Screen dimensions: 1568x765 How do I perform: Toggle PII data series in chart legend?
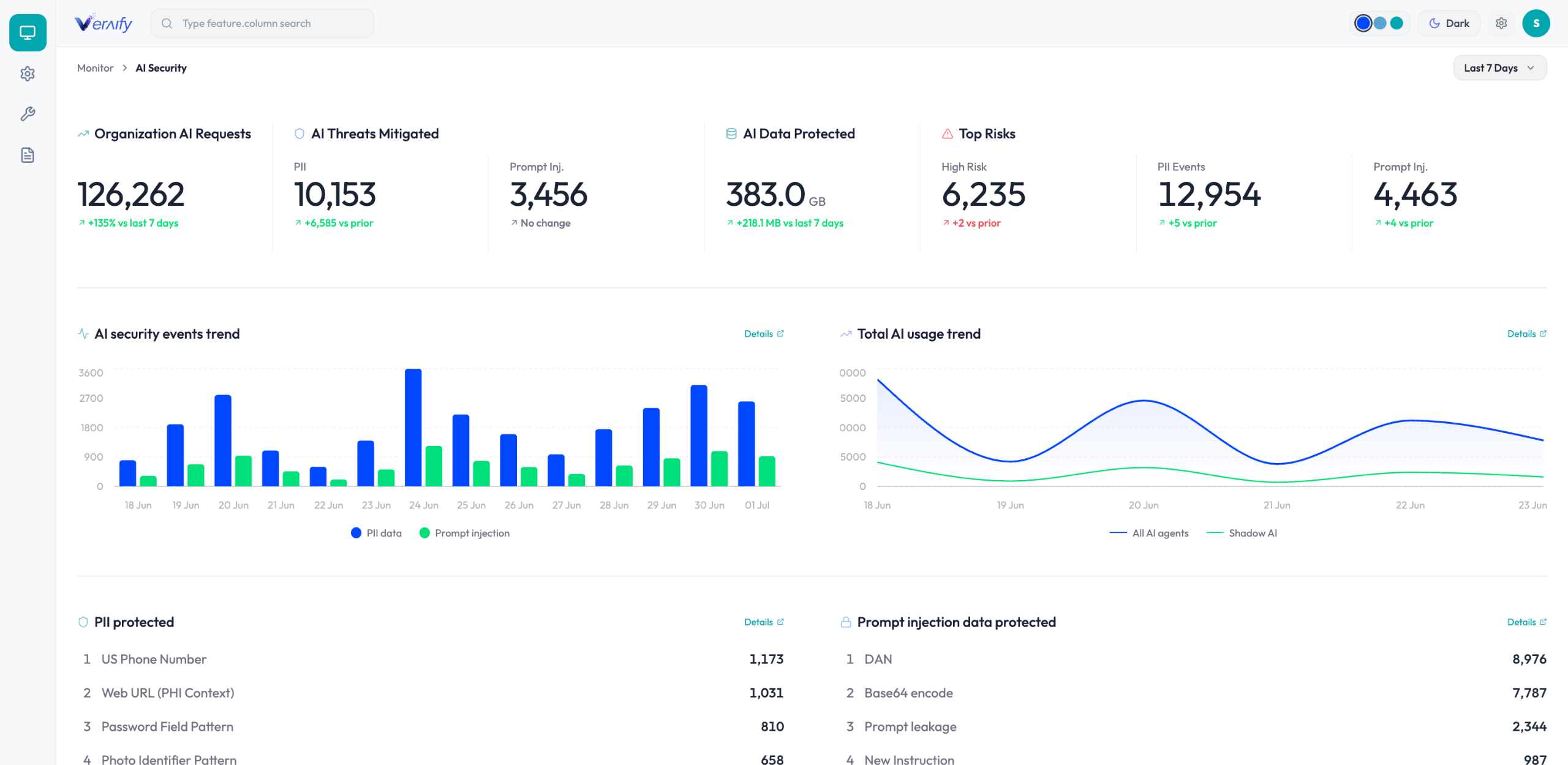click(x=376, y=533)
